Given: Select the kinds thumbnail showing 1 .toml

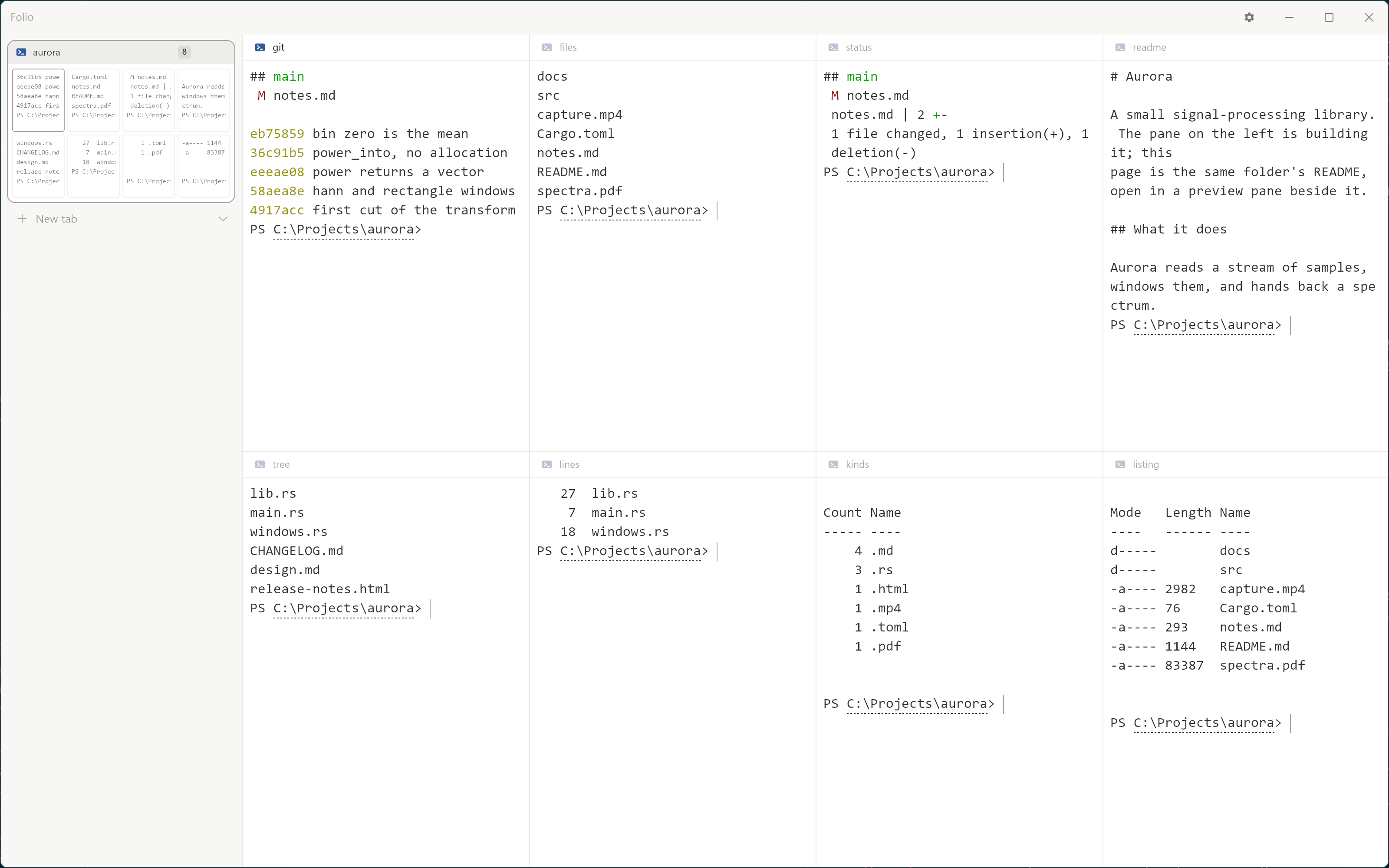Looking at the screenshot, I should [x=148, y=166].
